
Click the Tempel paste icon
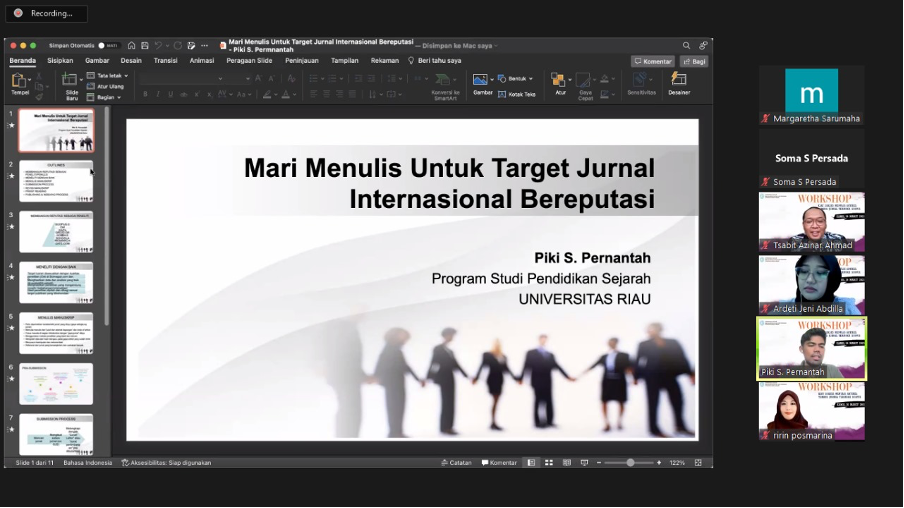[20, 80]
